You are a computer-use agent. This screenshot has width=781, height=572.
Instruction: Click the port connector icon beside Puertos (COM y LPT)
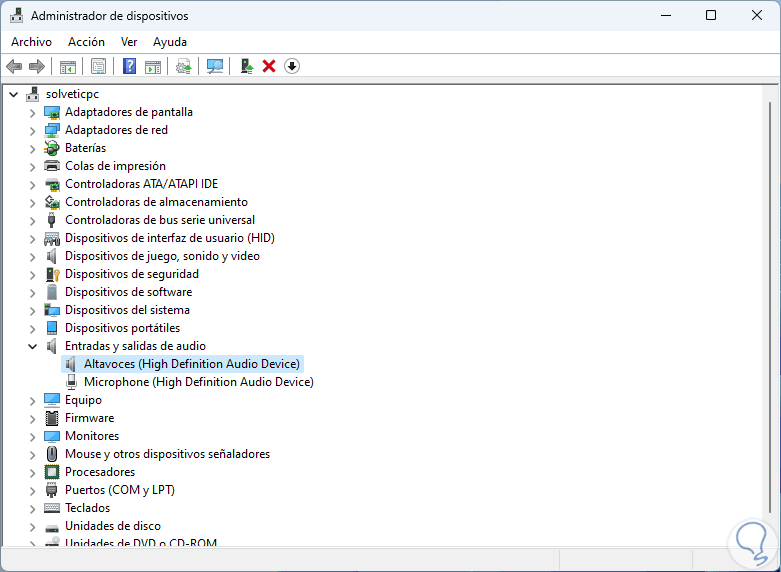click(52, 490)
